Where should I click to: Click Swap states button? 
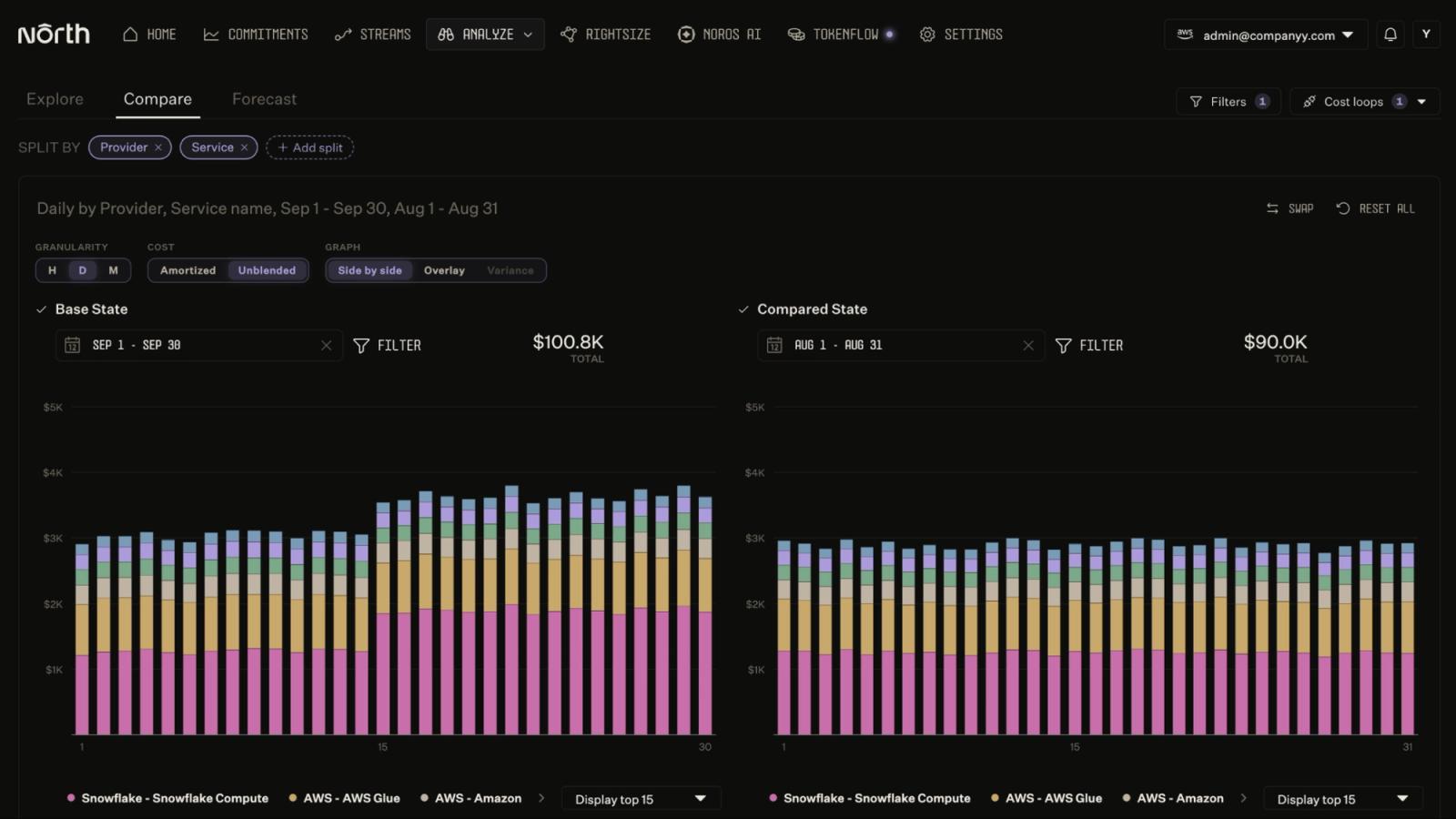pyautogui.click(x=1289, y=208)
